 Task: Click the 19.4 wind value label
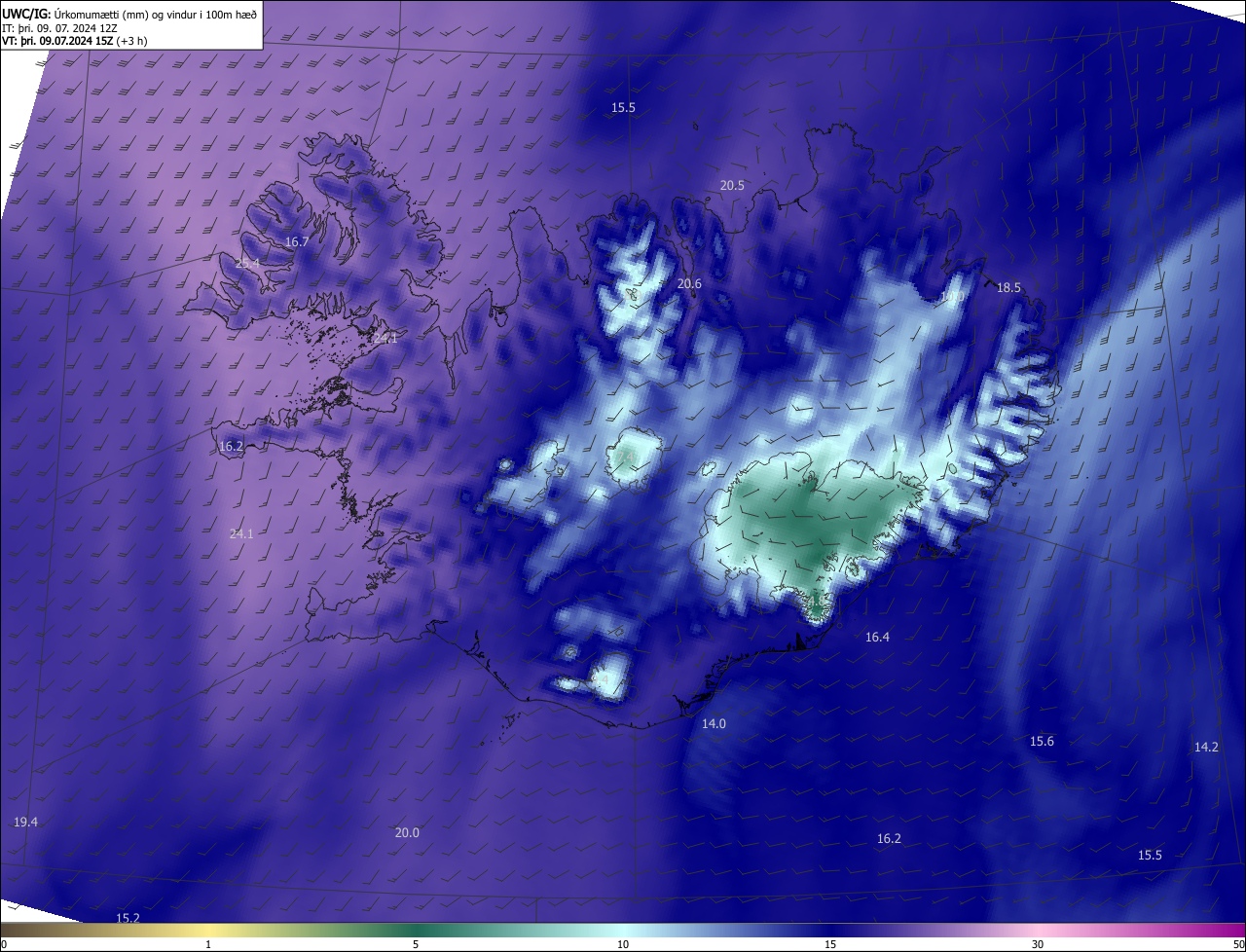(25, 822)
